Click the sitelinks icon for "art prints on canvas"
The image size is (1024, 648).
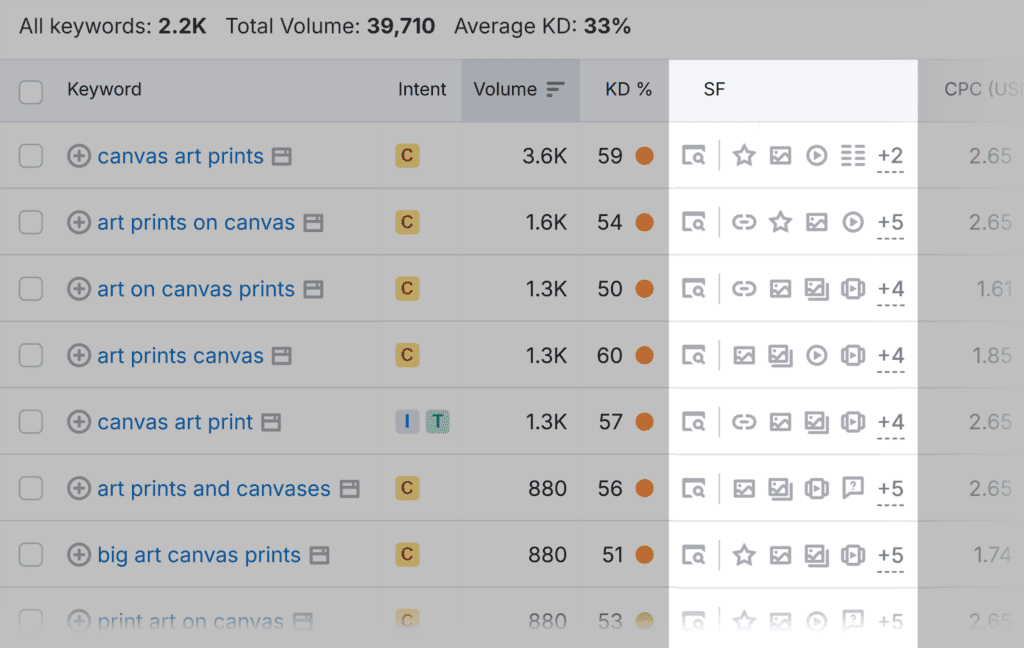[x=744, y=222]
